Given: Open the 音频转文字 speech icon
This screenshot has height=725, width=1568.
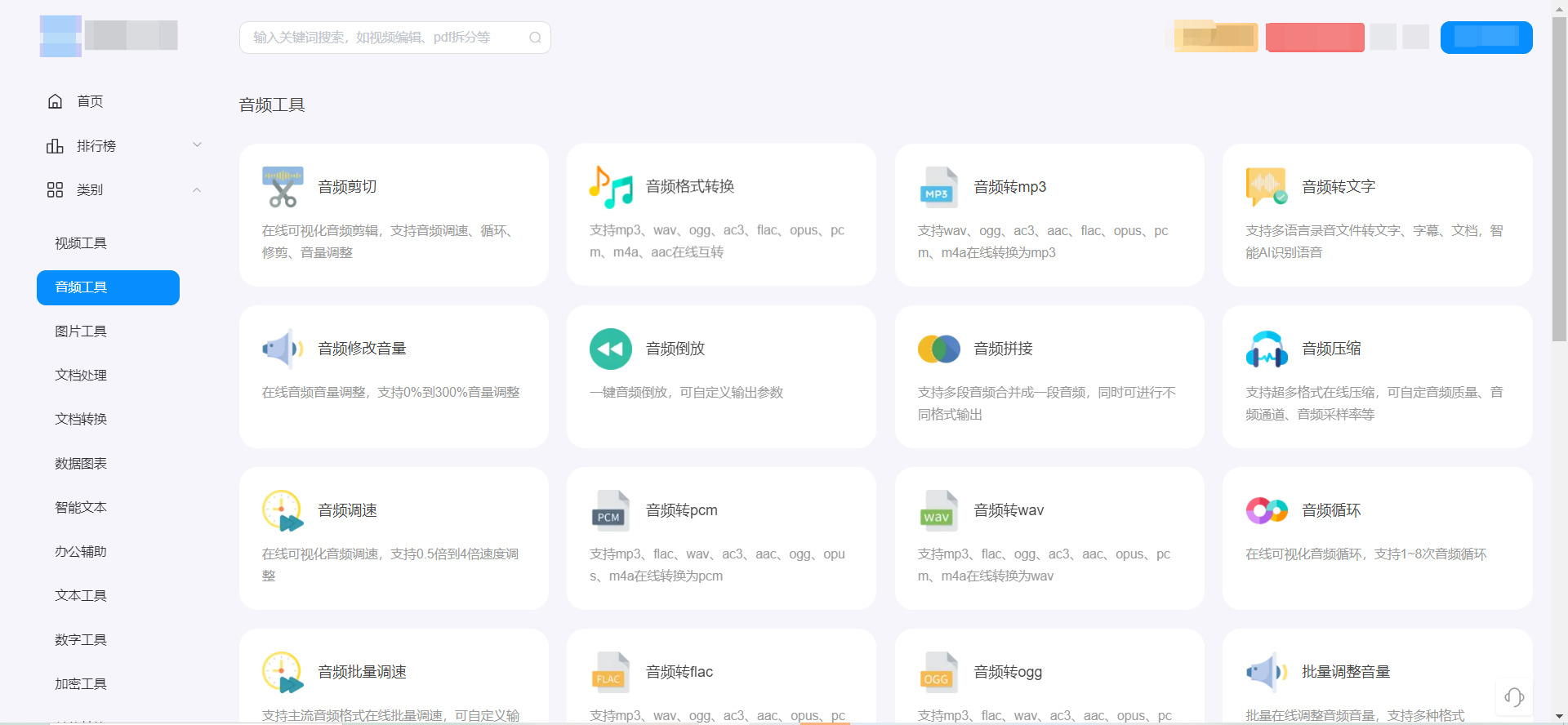Looking at the screenshot, I should [1267, 187].
